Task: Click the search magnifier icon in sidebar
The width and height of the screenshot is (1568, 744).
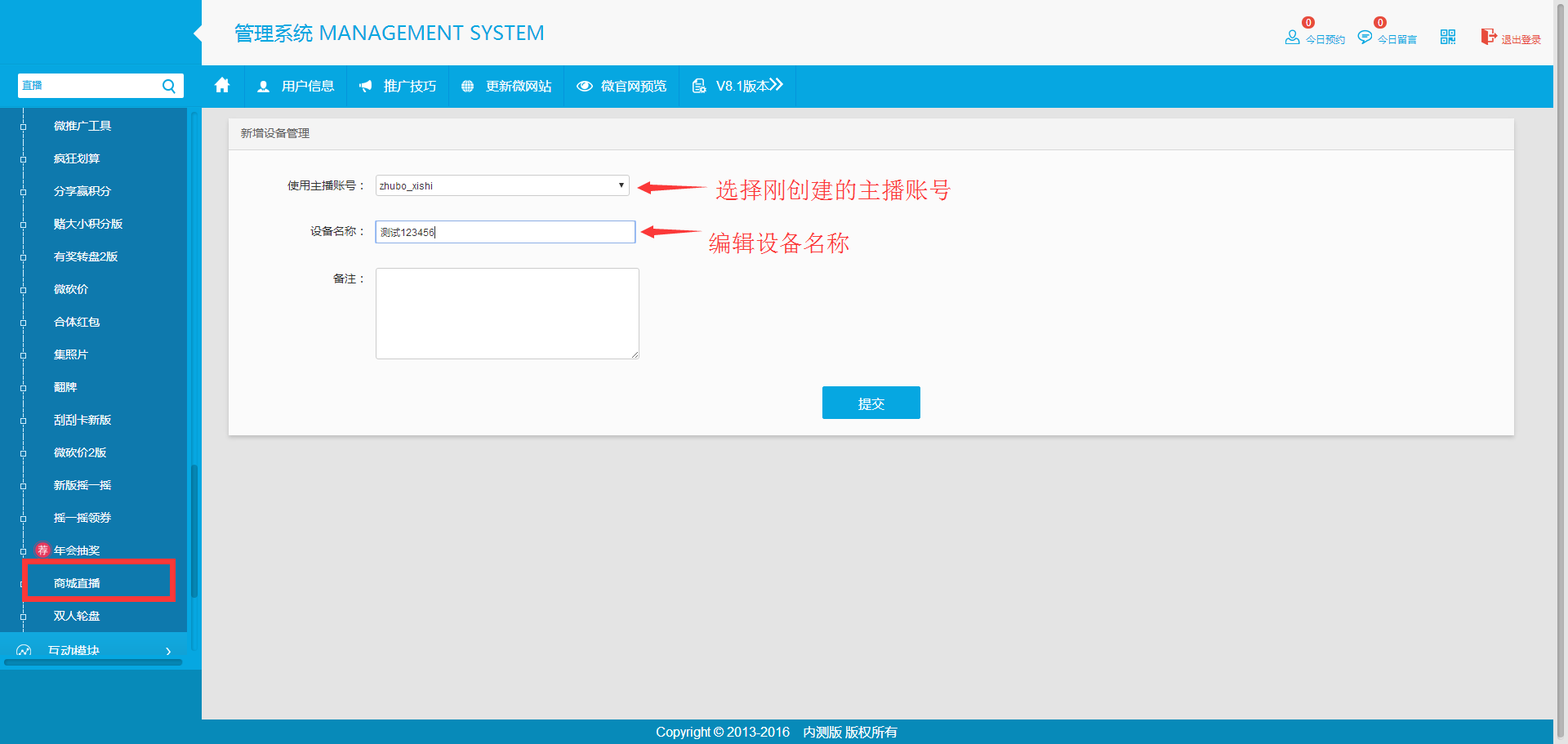Action: [x=169, y=86]
